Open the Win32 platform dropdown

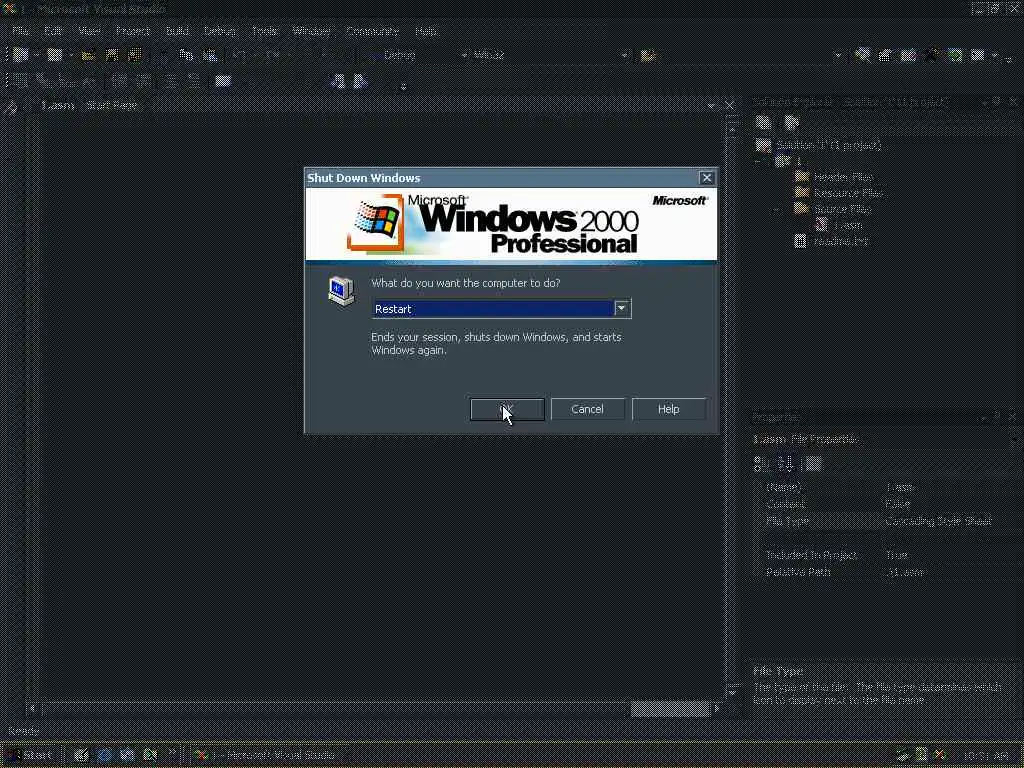(625, 56)
